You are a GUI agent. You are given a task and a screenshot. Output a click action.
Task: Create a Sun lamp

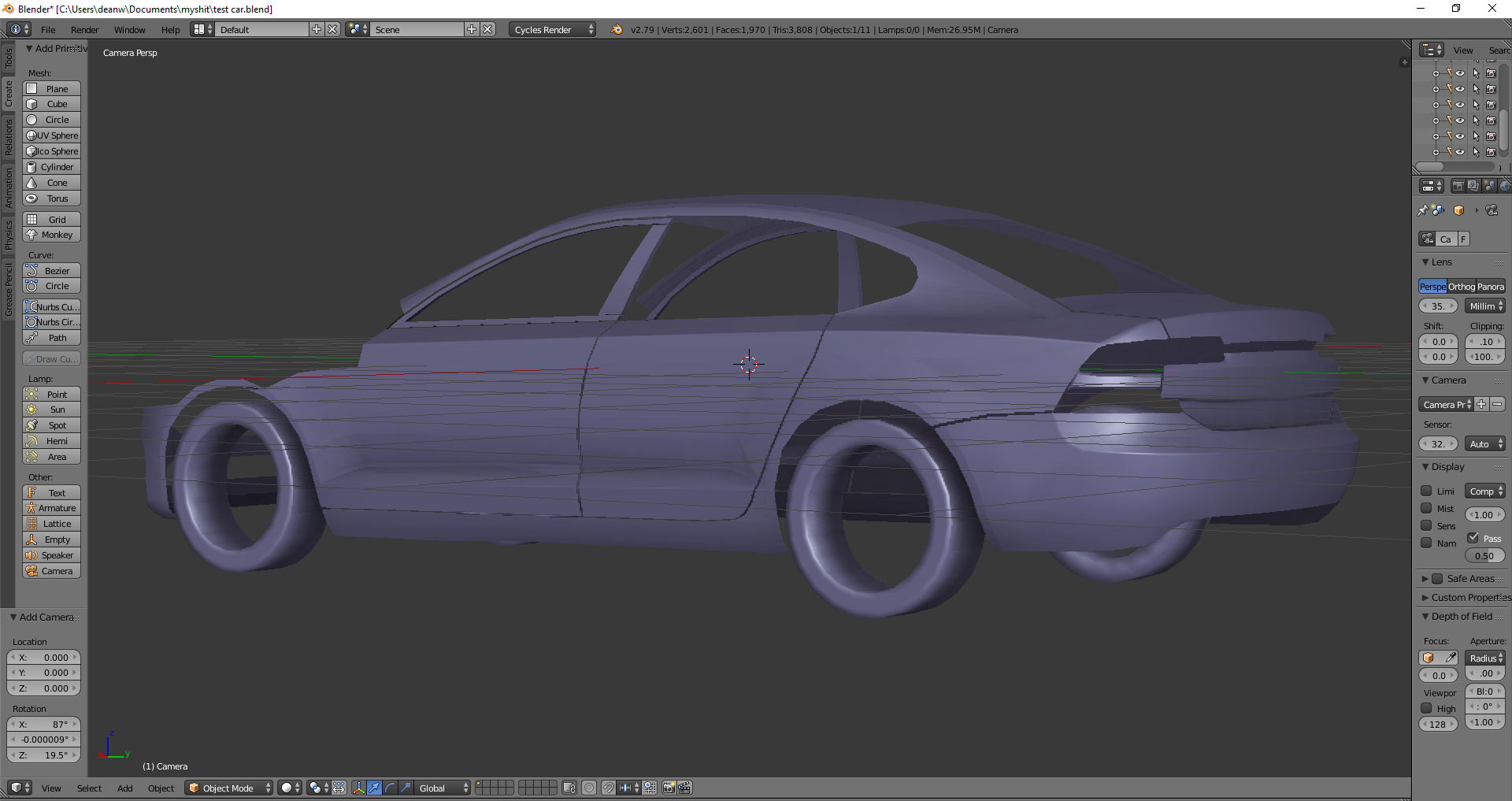coord(52,410)
